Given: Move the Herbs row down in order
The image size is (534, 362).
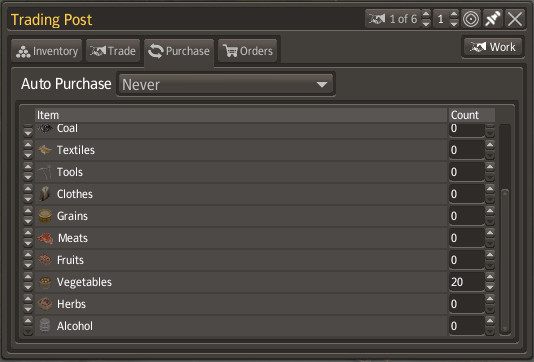Looking at the screenshot, I should tap(28, 309).
